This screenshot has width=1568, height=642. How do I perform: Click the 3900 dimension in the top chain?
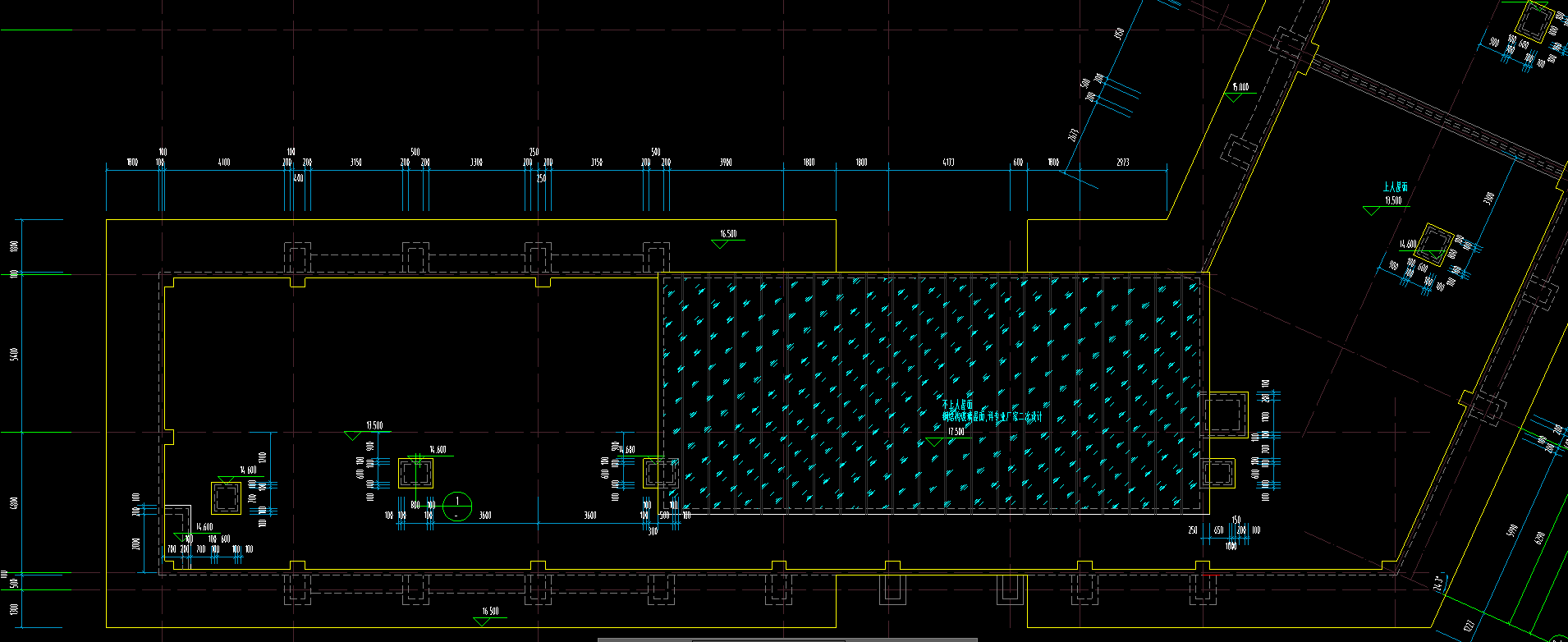pyautogui.click(x=726, y=163)
